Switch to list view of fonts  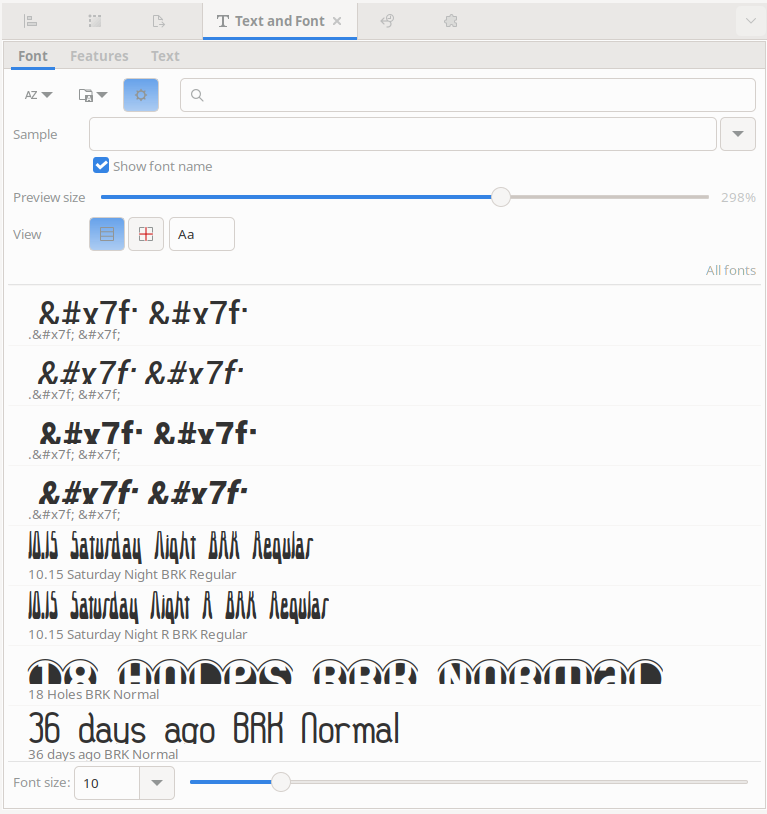coord(107,234)
